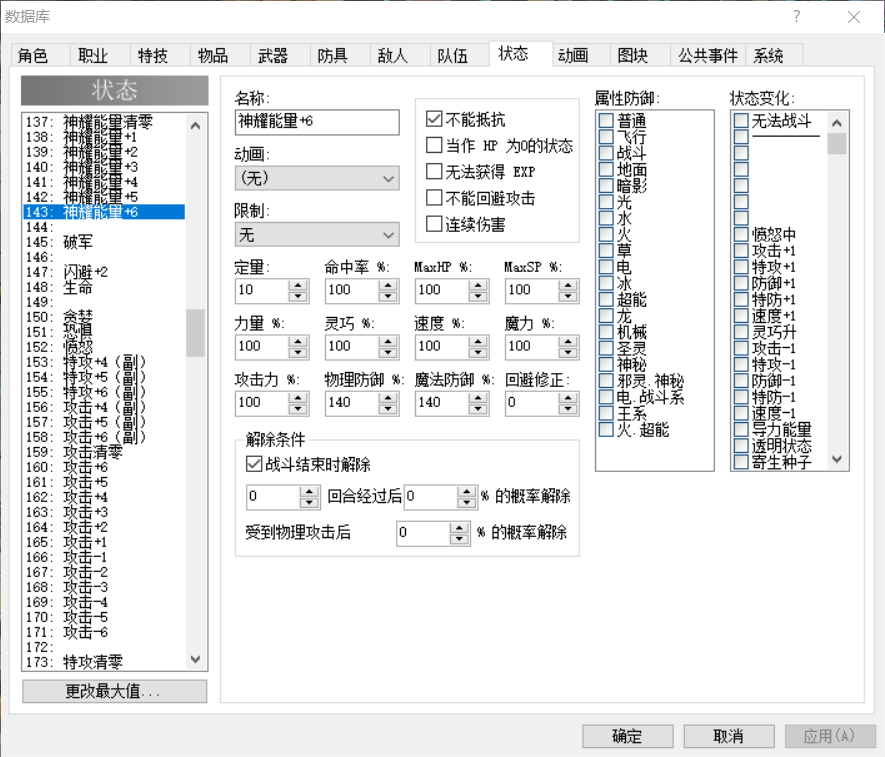This screenshot has width=885, height=757.
Task: Check the 不能回避攻击 option
Action: click(x=434, y=198)
